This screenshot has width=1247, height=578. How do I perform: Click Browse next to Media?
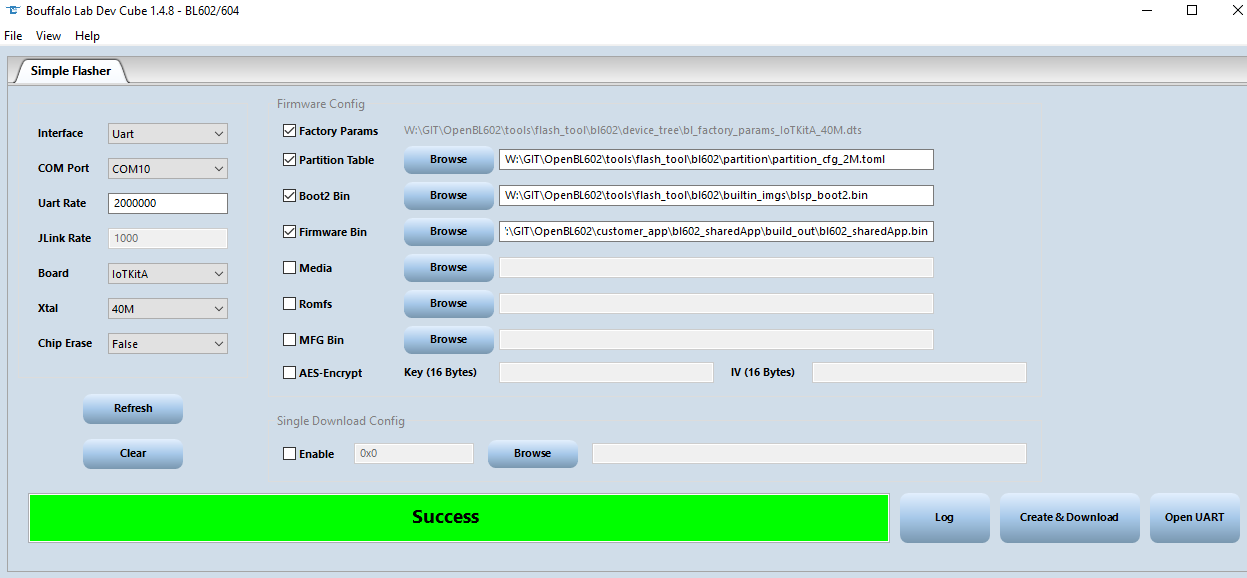coord(448,268)
